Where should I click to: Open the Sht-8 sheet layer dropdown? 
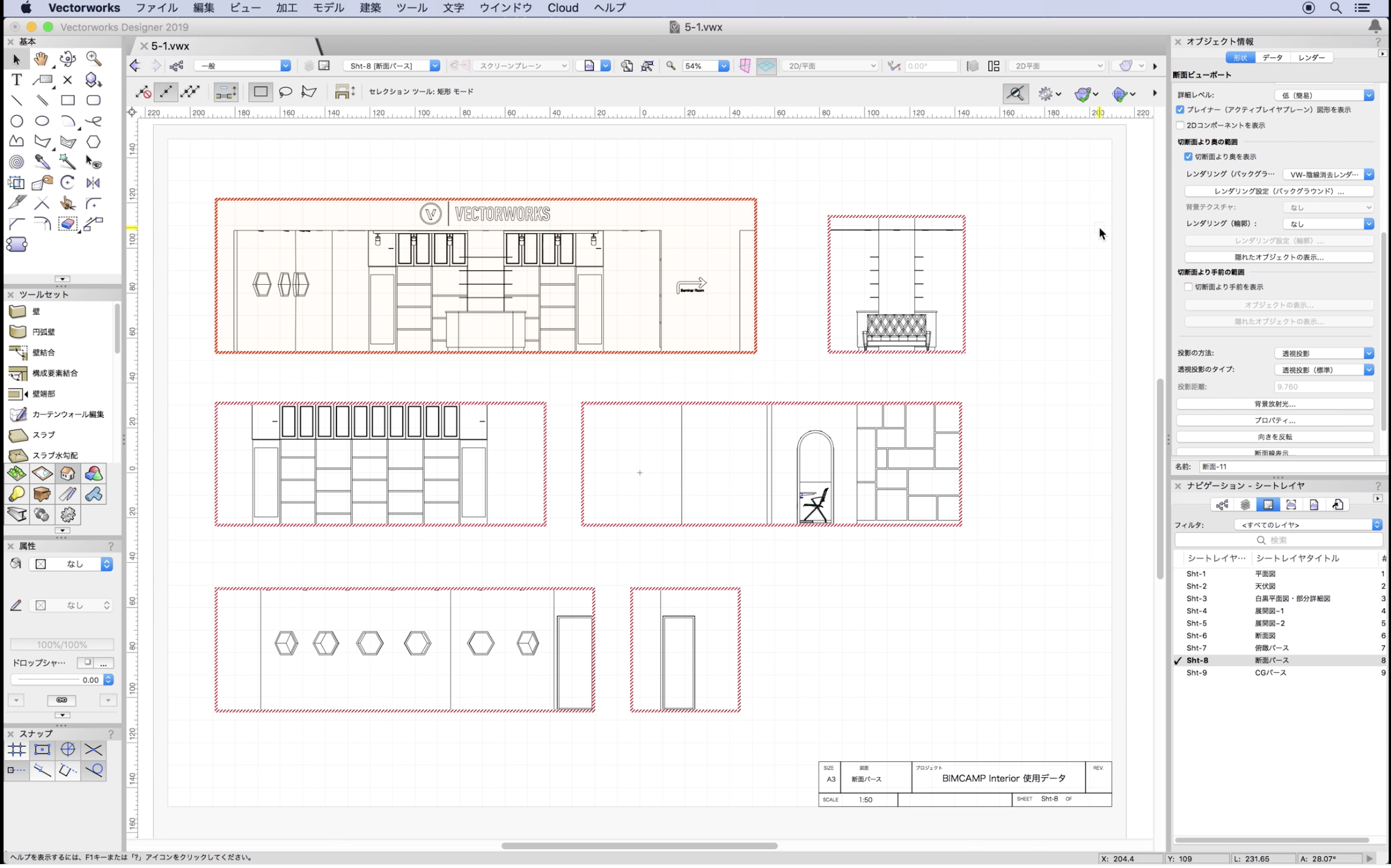pyautogui.click(x=392, y=66)
